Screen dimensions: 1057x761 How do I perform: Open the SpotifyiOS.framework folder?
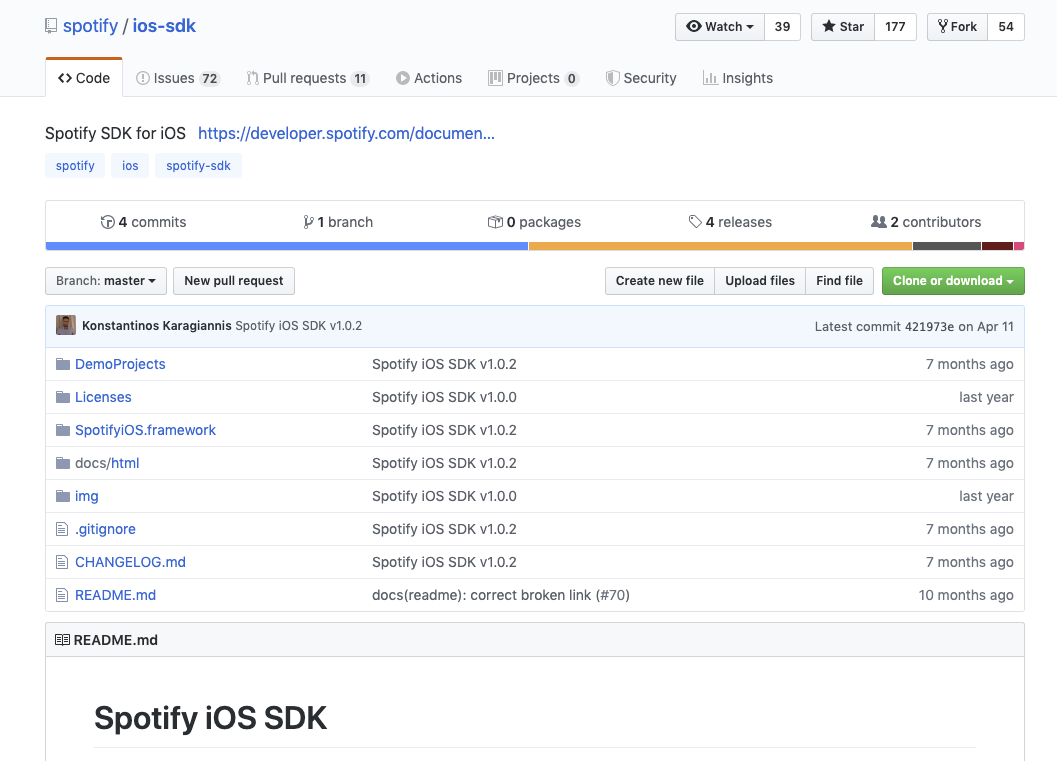coord(146,430)
